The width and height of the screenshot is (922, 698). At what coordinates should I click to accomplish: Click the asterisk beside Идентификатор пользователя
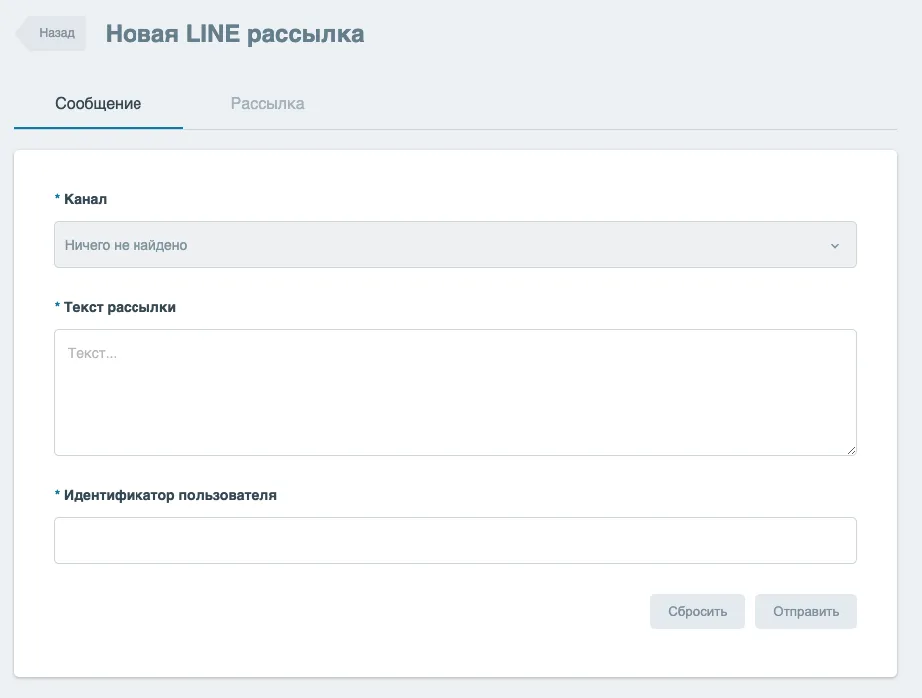(x=57, y=493)
